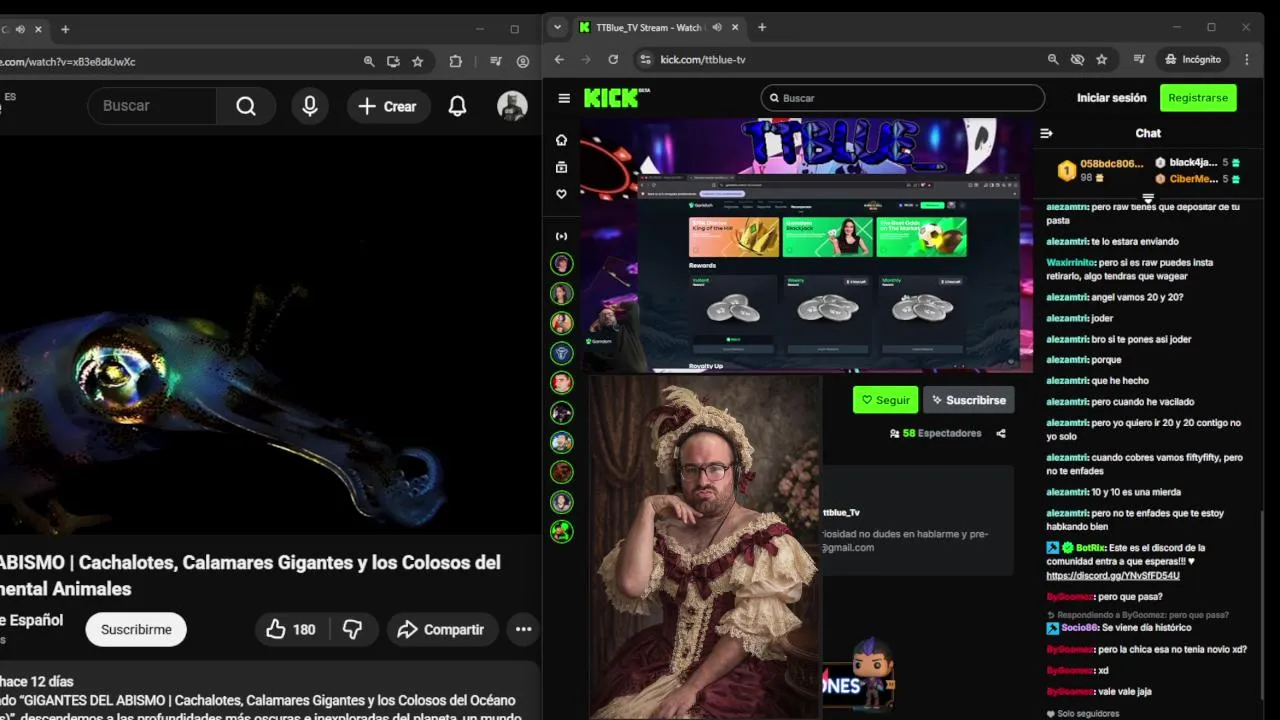Open extensions puzzle icon in YouTube window
The image size is (1280, 720).
point(456,62)
